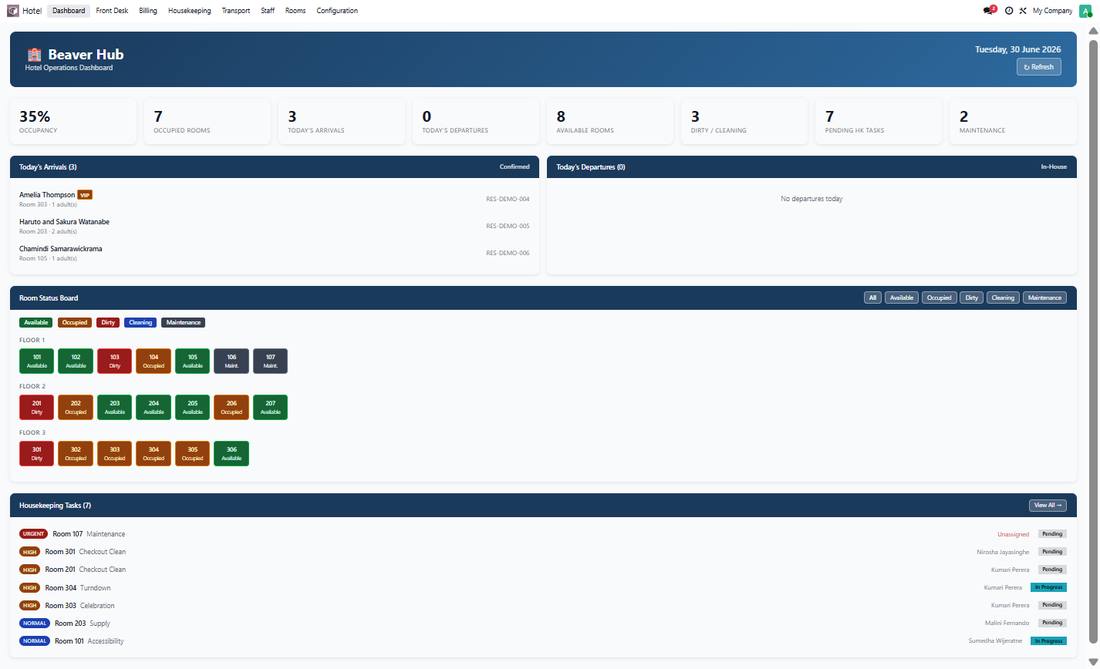1100x669 pixels.
Task: Click the Refresh button
Action: 1039,67
